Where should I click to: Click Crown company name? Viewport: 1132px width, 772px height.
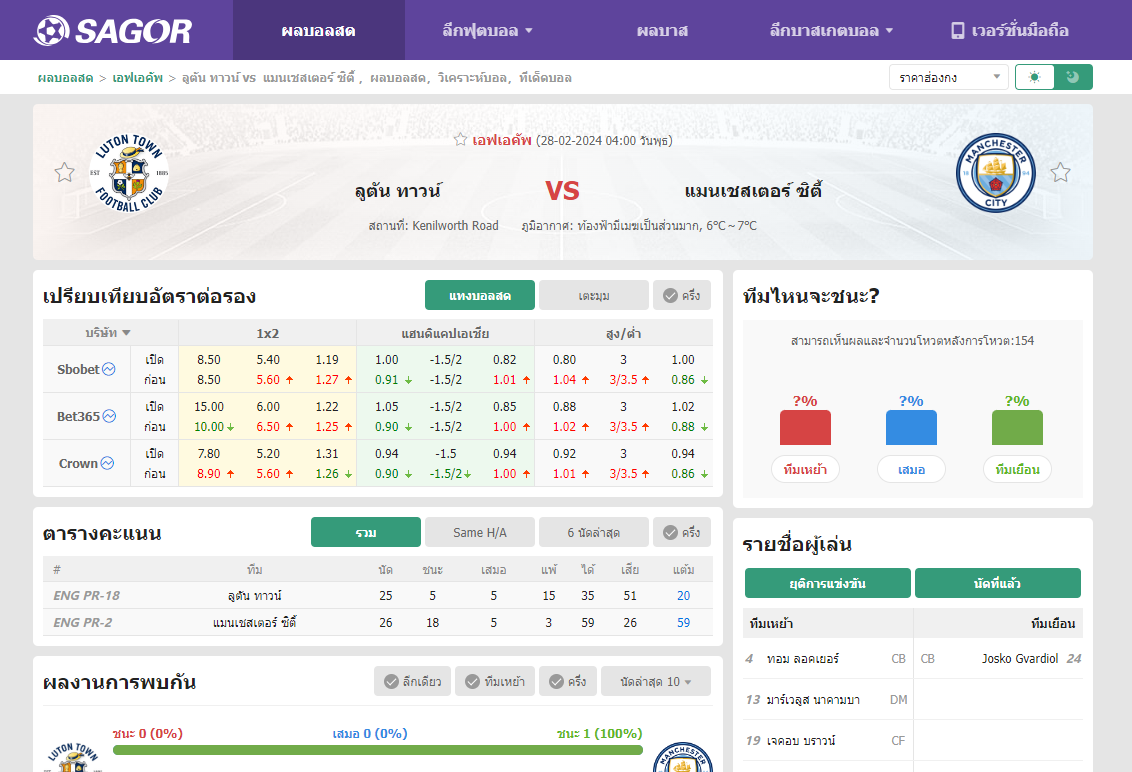pyautogui.click(x=78, y=463)
